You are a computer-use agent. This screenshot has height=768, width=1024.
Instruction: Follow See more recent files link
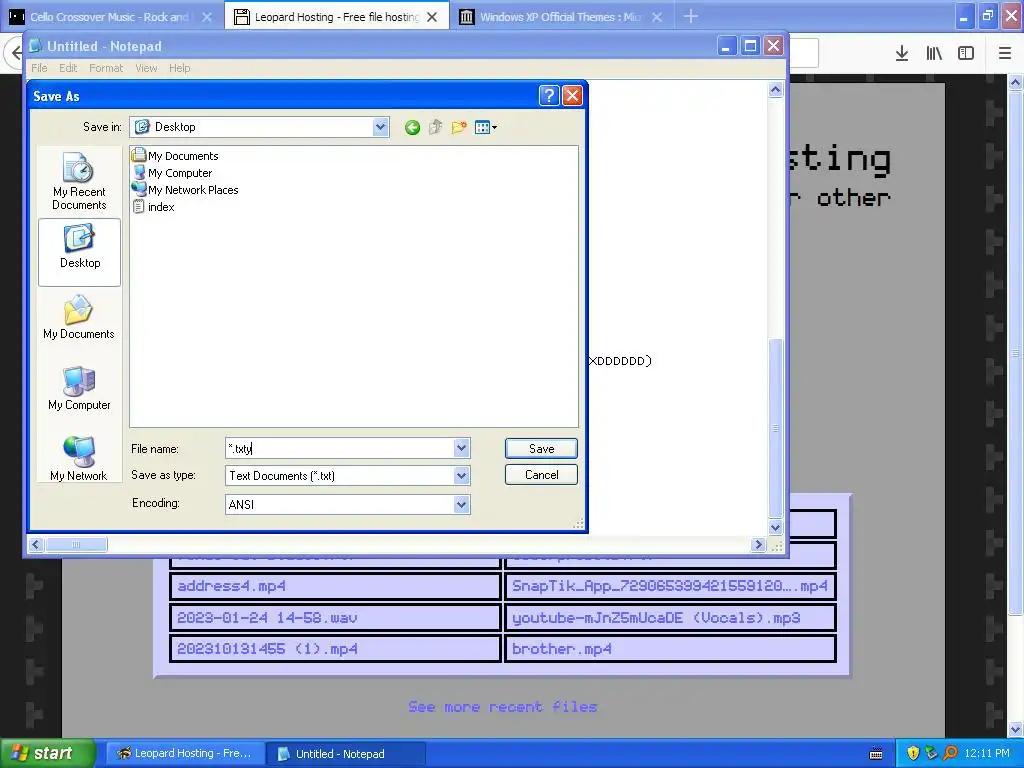(503, 707)
